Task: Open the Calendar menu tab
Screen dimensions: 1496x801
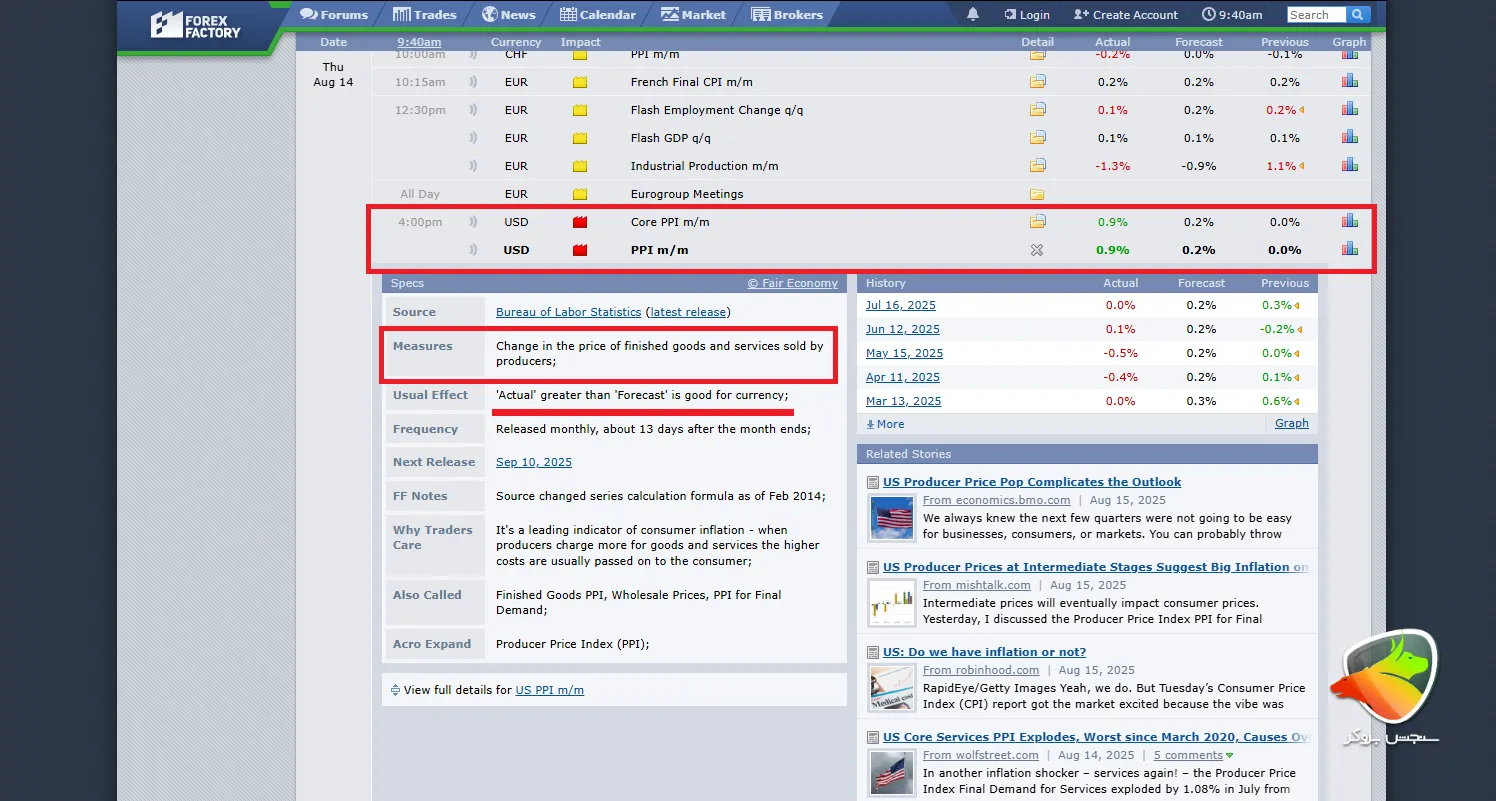Action: (597, 15)
